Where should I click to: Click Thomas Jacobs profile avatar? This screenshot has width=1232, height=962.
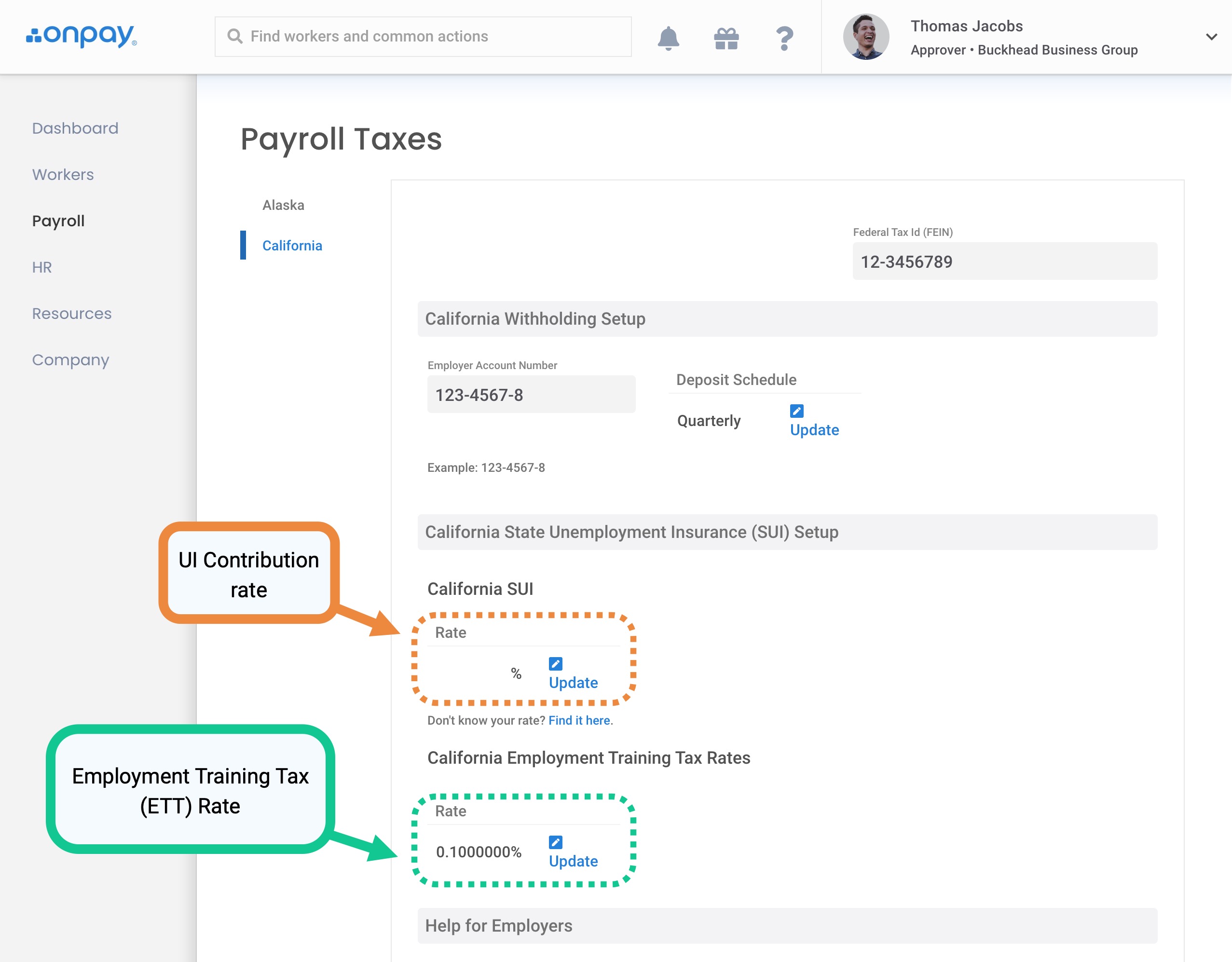pos(865,37)
